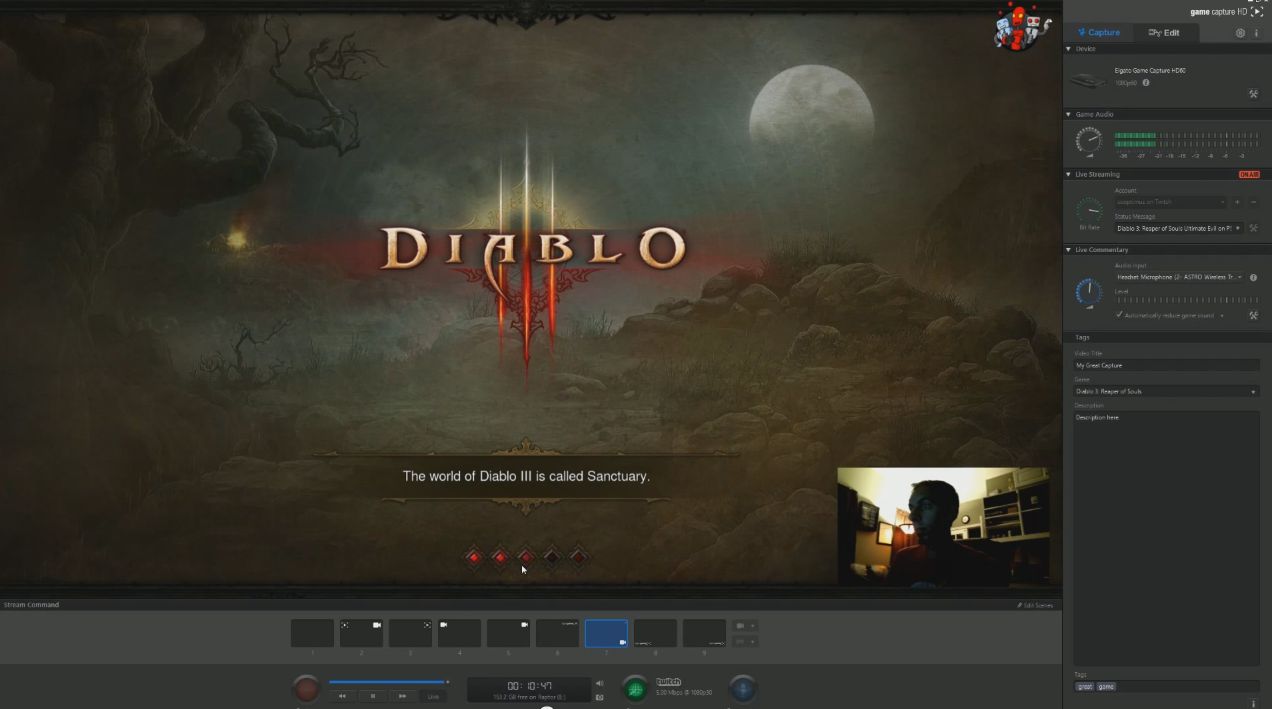Click the rewind playback button
Image resolution: width=1272 pixels, height=709 pixels.
[x=342, y=696]
